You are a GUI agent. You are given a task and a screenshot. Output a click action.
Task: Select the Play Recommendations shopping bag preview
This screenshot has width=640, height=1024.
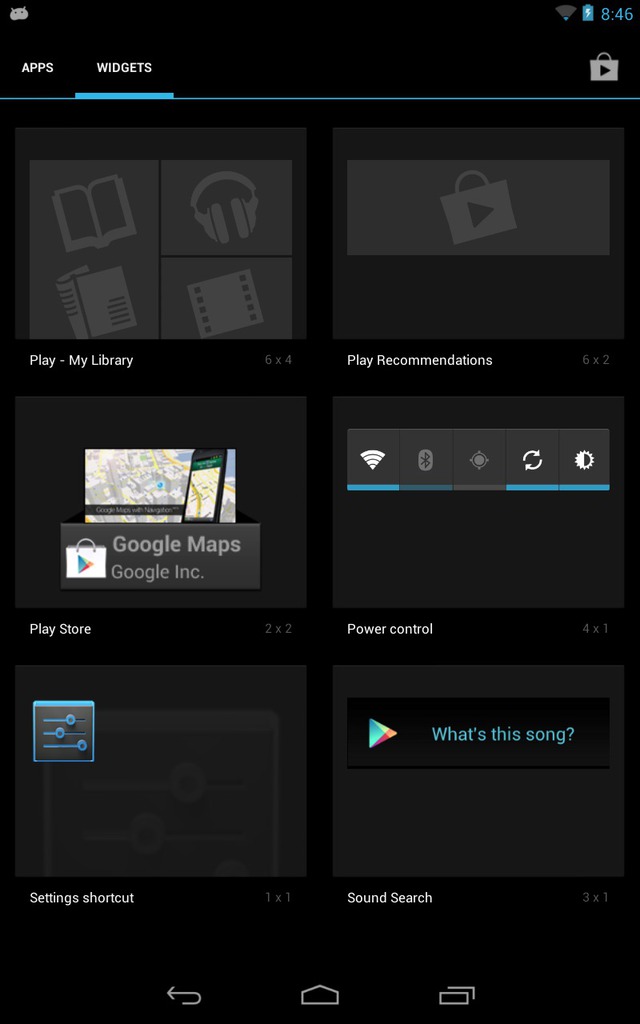pyautogui.click(x=478, y=208)
